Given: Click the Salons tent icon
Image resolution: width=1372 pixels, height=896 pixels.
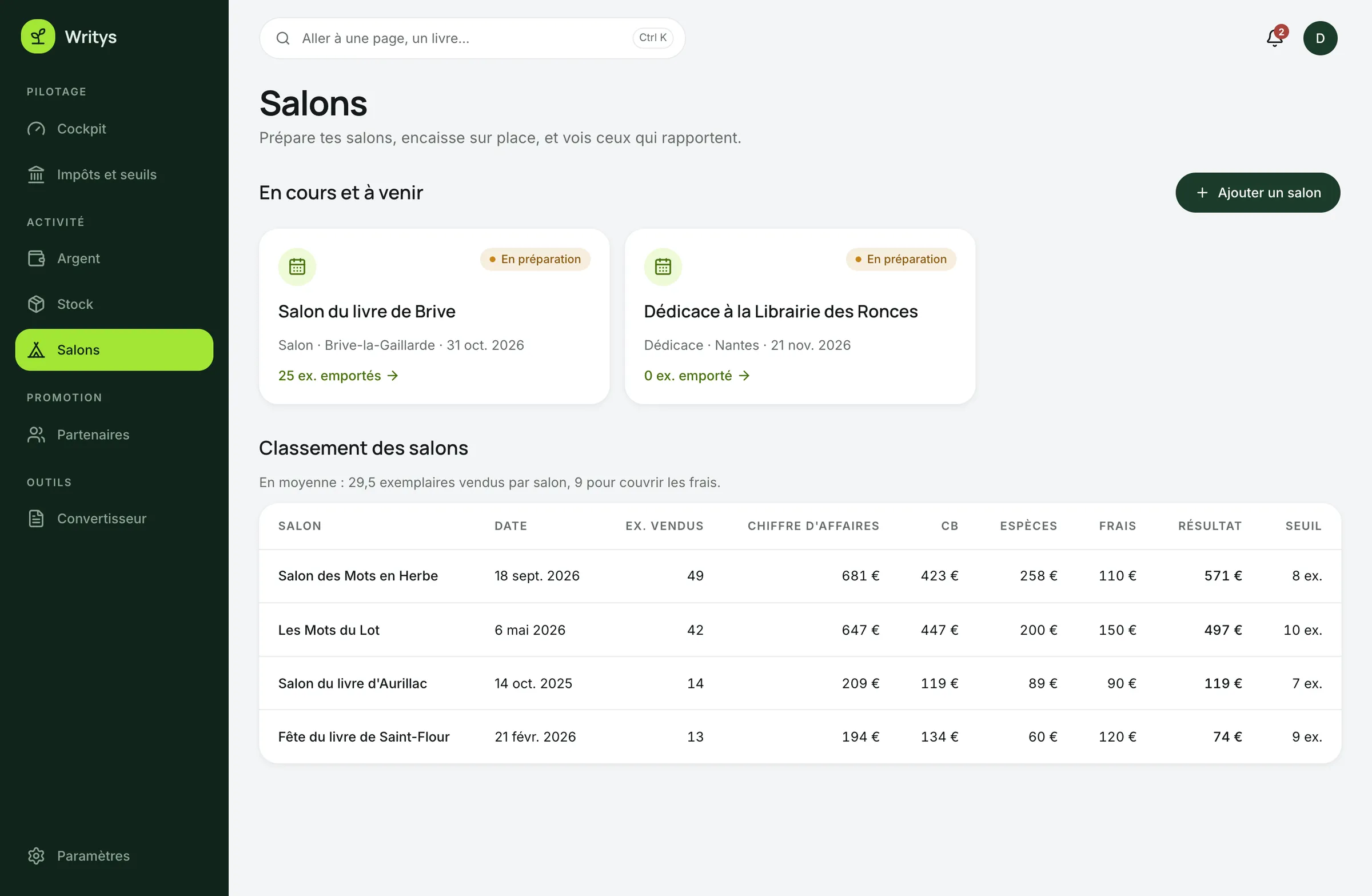Looking at the screenshot, I should tap(37, 349).
